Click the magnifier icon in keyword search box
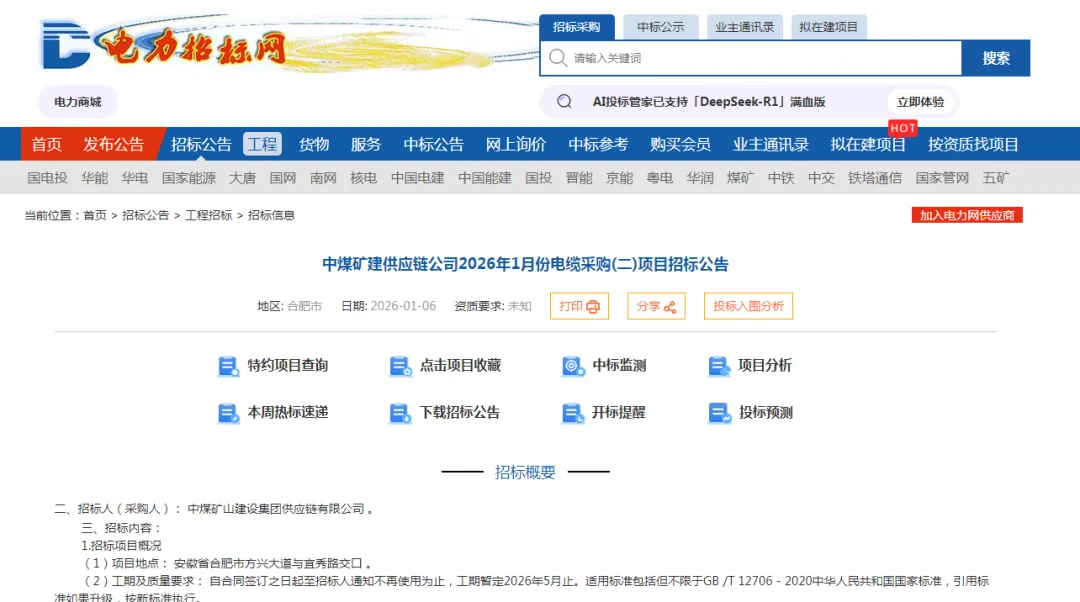The image size is (1080, 602). (x=558, y=58)
